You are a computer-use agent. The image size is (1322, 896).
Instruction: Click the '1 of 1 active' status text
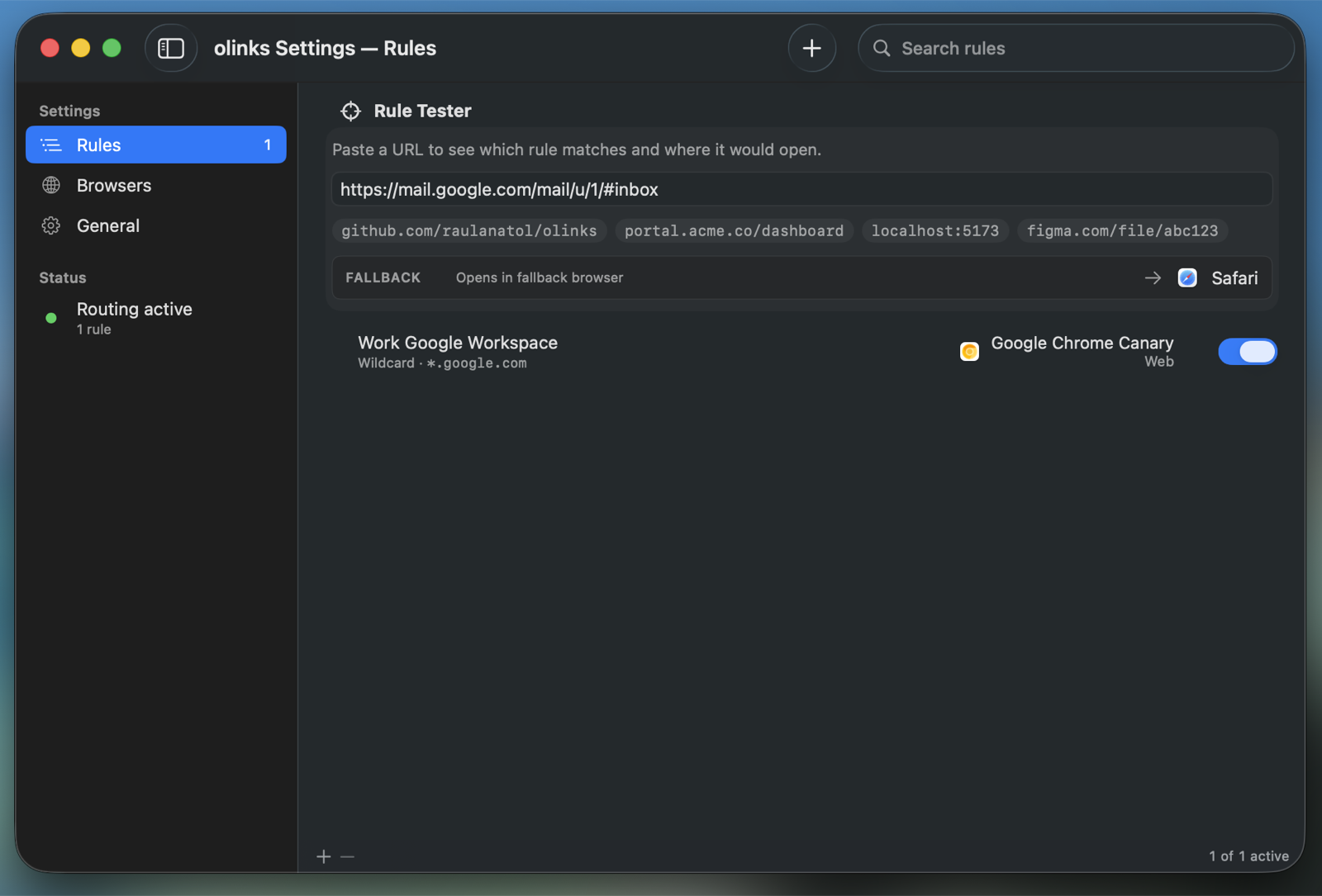(x=1248, y=856)
